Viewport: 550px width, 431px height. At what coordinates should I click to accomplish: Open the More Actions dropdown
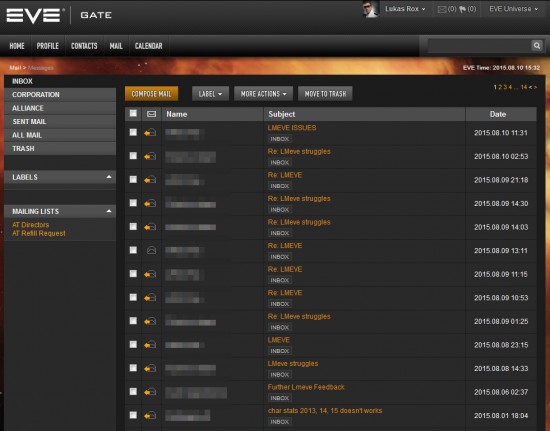click(x=263, y=94)
